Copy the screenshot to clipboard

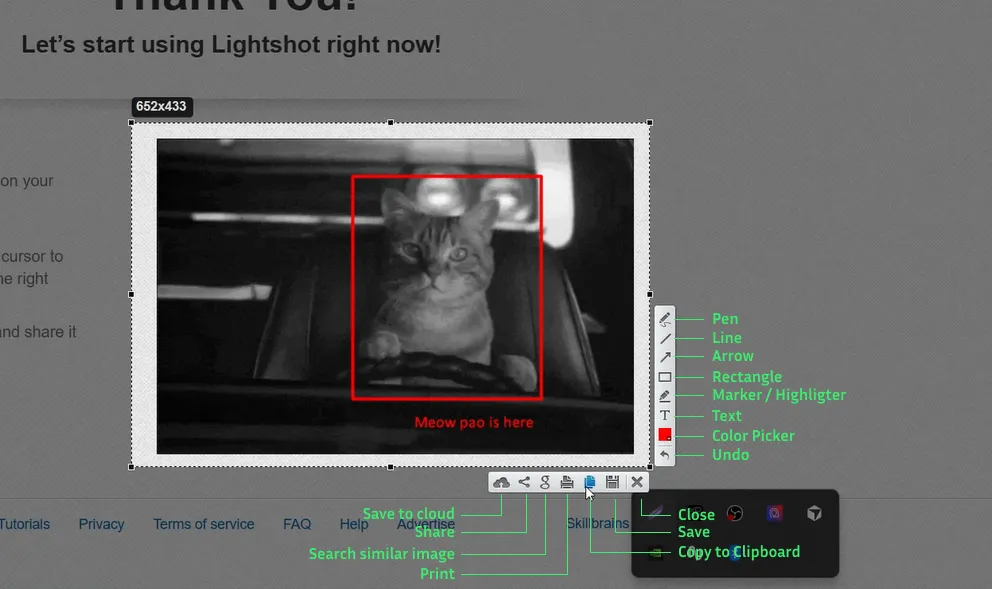click(590, 483)
